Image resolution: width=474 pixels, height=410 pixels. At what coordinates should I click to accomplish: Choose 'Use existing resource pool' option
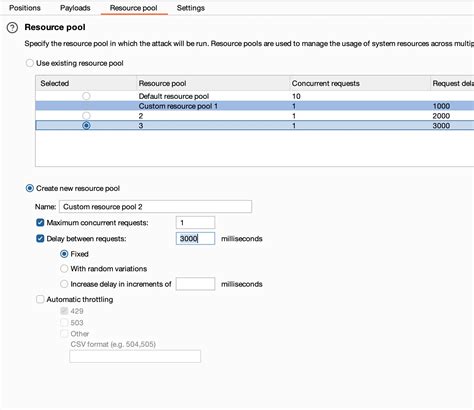pos(30,63)
